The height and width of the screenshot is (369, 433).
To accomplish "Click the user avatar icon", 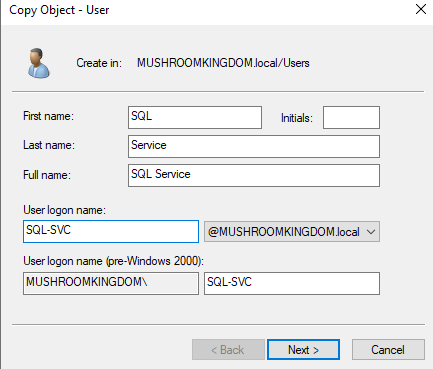I will pyautogui.click(x=39, y=63).
